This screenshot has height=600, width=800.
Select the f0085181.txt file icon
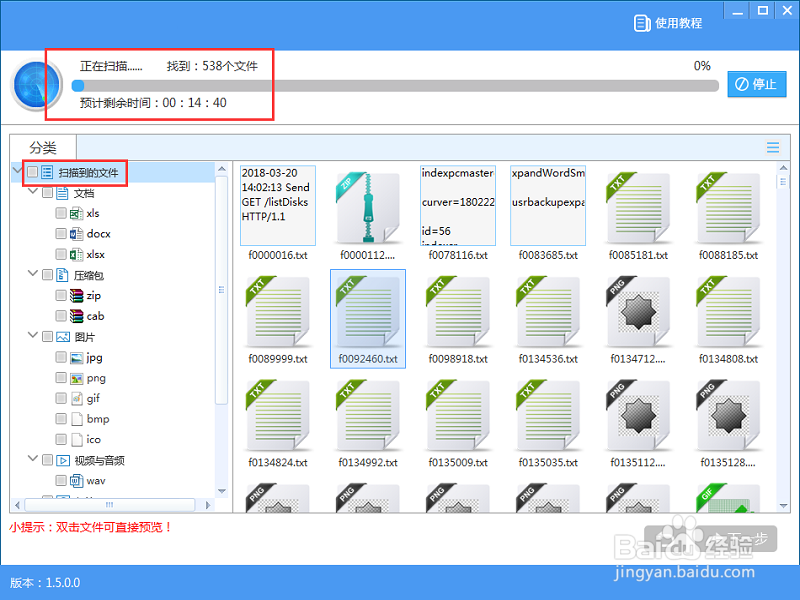click(x=638, y=207)
